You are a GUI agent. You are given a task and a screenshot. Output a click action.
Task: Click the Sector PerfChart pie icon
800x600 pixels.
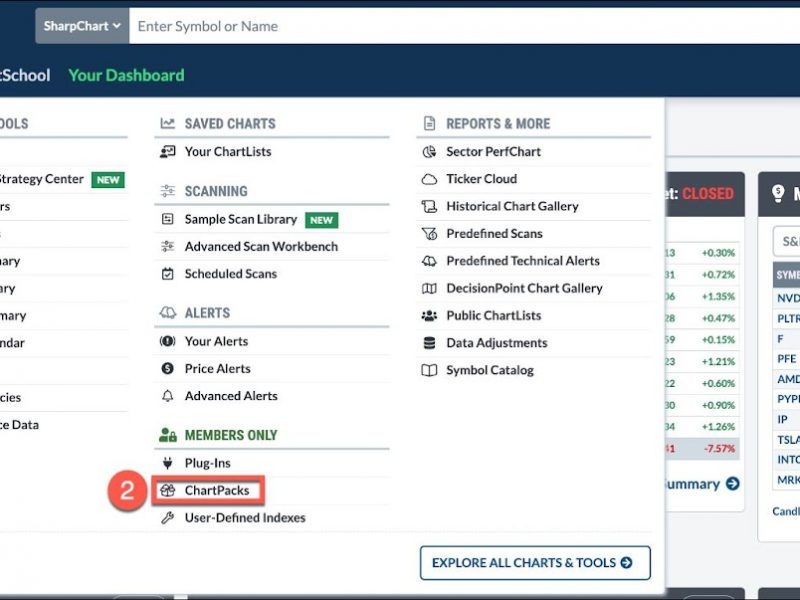pos(429,152)
